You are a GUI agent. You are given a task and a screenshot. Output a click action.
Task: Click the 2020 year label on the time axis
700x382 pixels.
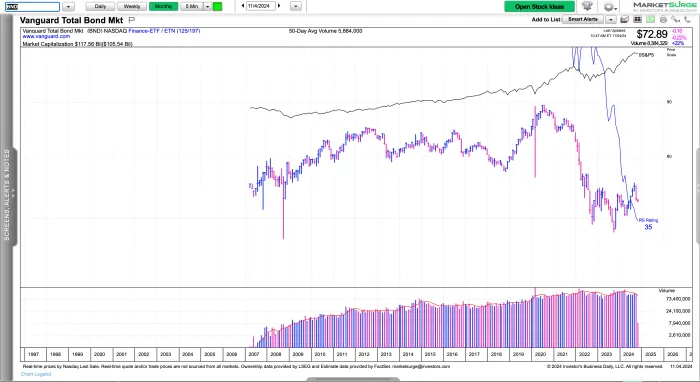coord(540,354)
